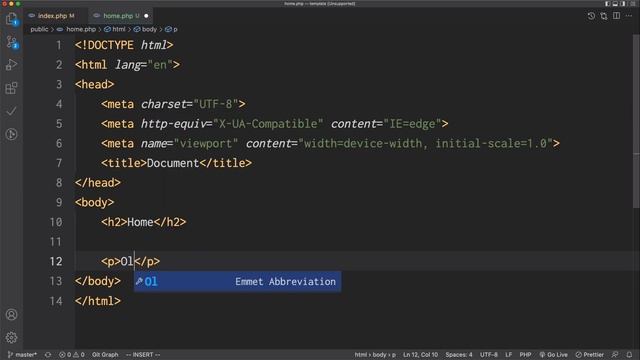Viewport: 640px width, 360px height.
Task: Click the master branch in status bar
Action: point(22,355)
